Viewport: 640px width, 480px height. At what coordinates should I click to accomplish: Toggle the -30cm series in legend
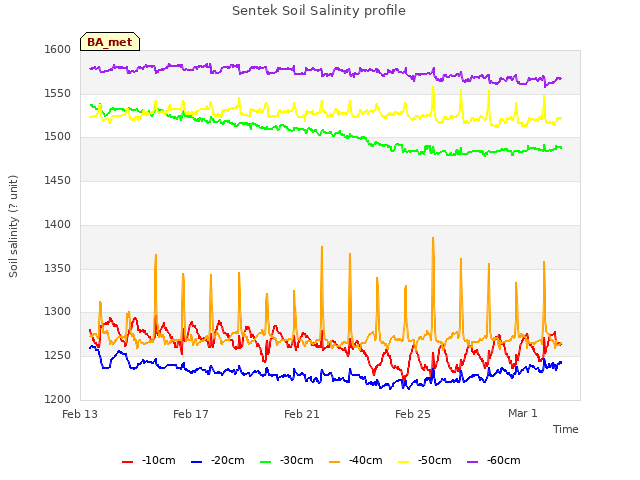(287, 460)
